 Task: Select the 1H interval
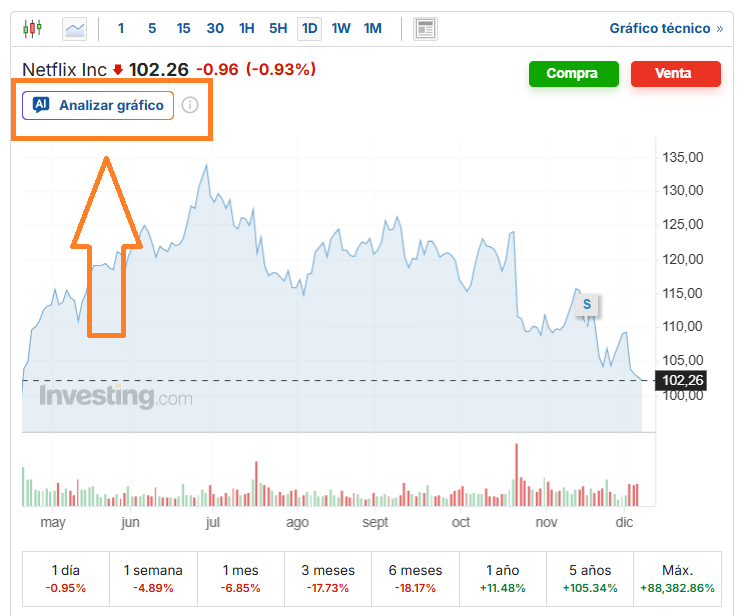247,29
